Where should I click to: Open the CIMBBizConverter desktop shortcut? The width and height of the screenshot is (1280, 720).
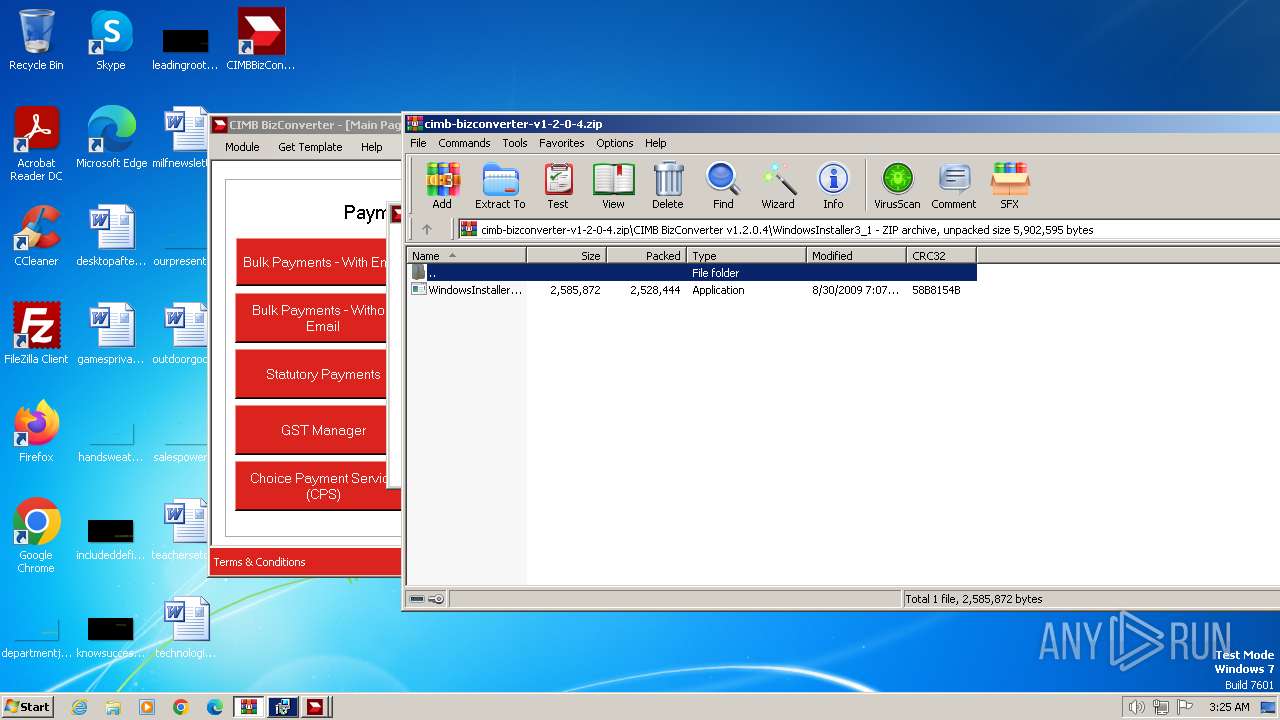tap(261, 40)
